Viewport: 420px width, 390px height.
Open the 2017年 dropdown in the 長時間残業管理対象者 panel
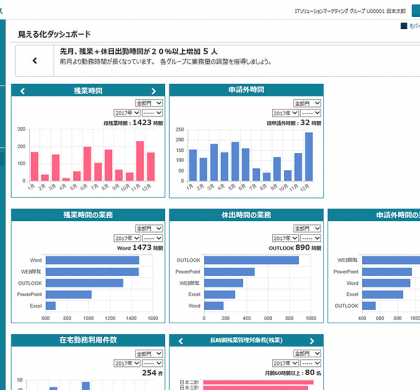(285, 363)
